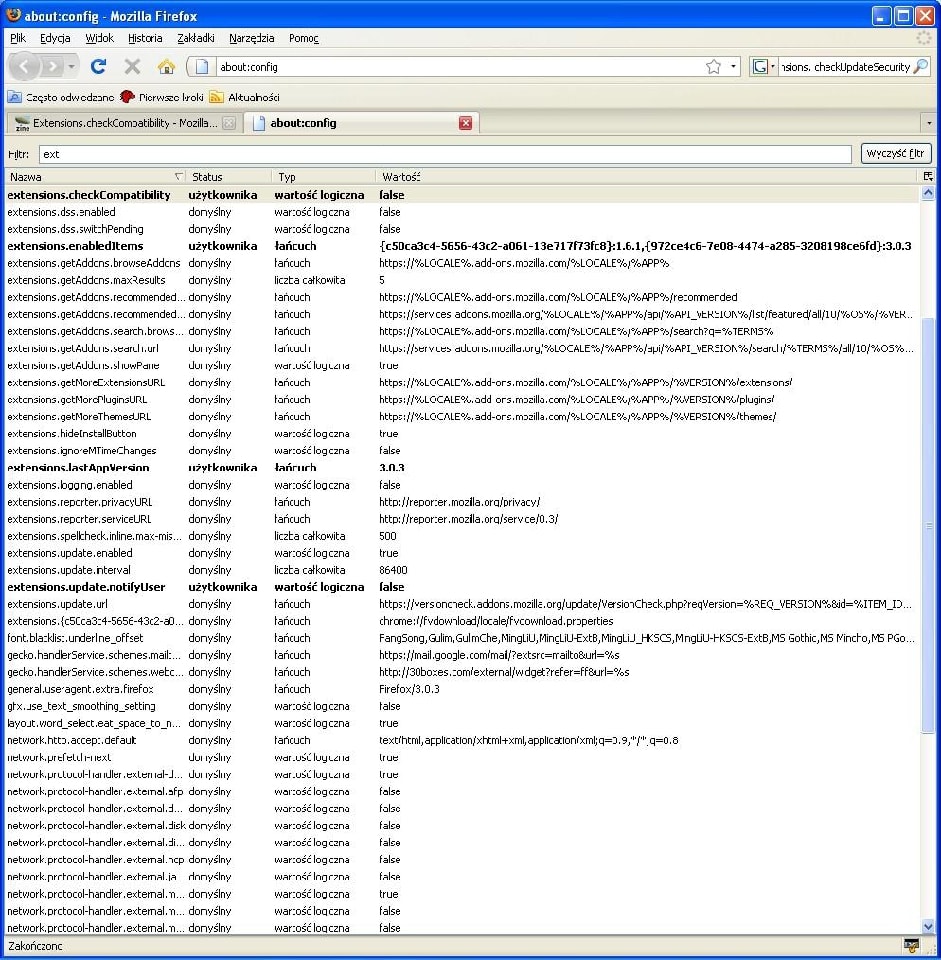Click the vertical scrollbar down arrow
The image size is (941, 960).
pyautogui.click(x=927, y=926)
